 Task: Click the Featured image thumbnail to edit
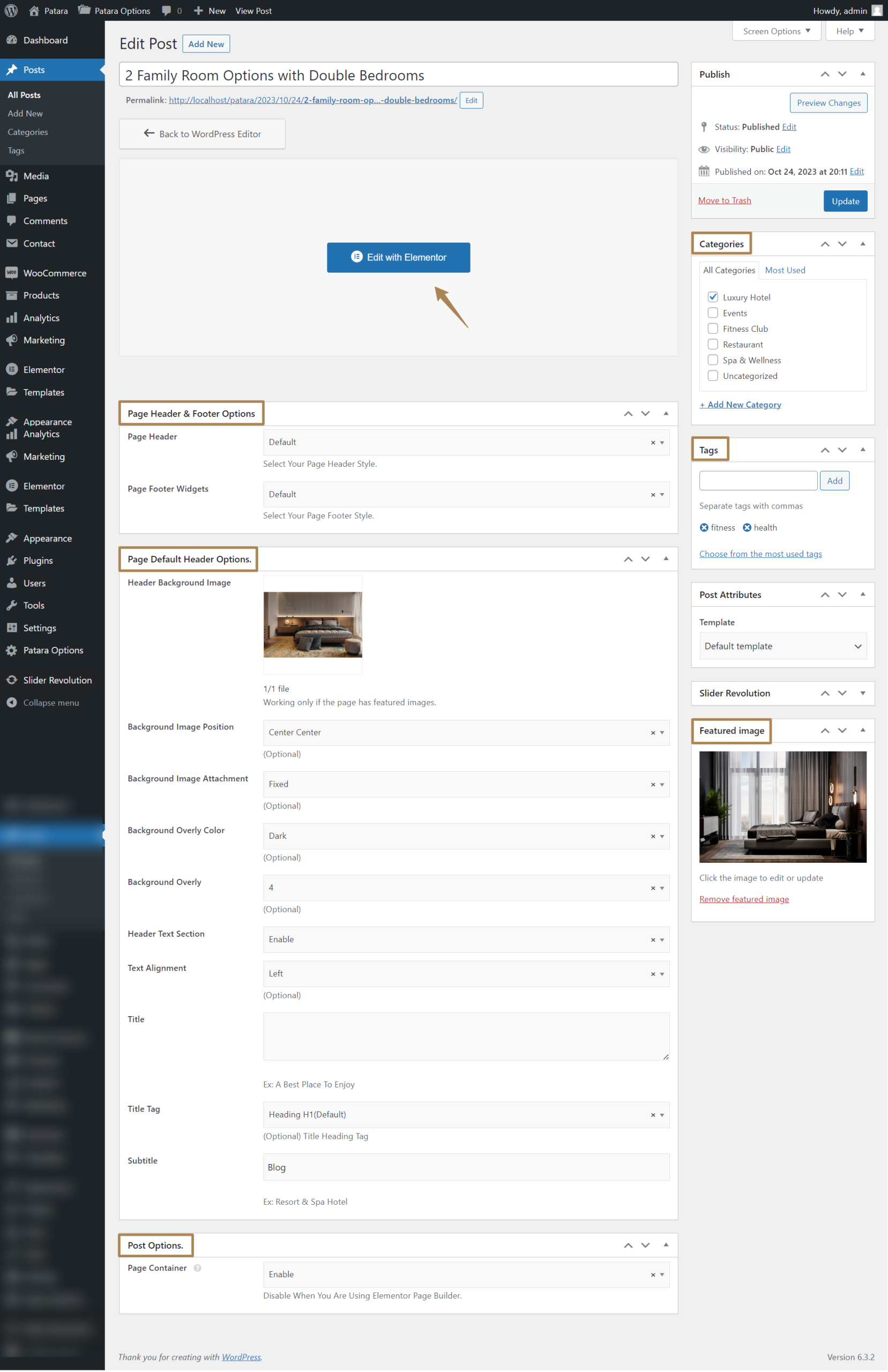[x=783, y=807]
